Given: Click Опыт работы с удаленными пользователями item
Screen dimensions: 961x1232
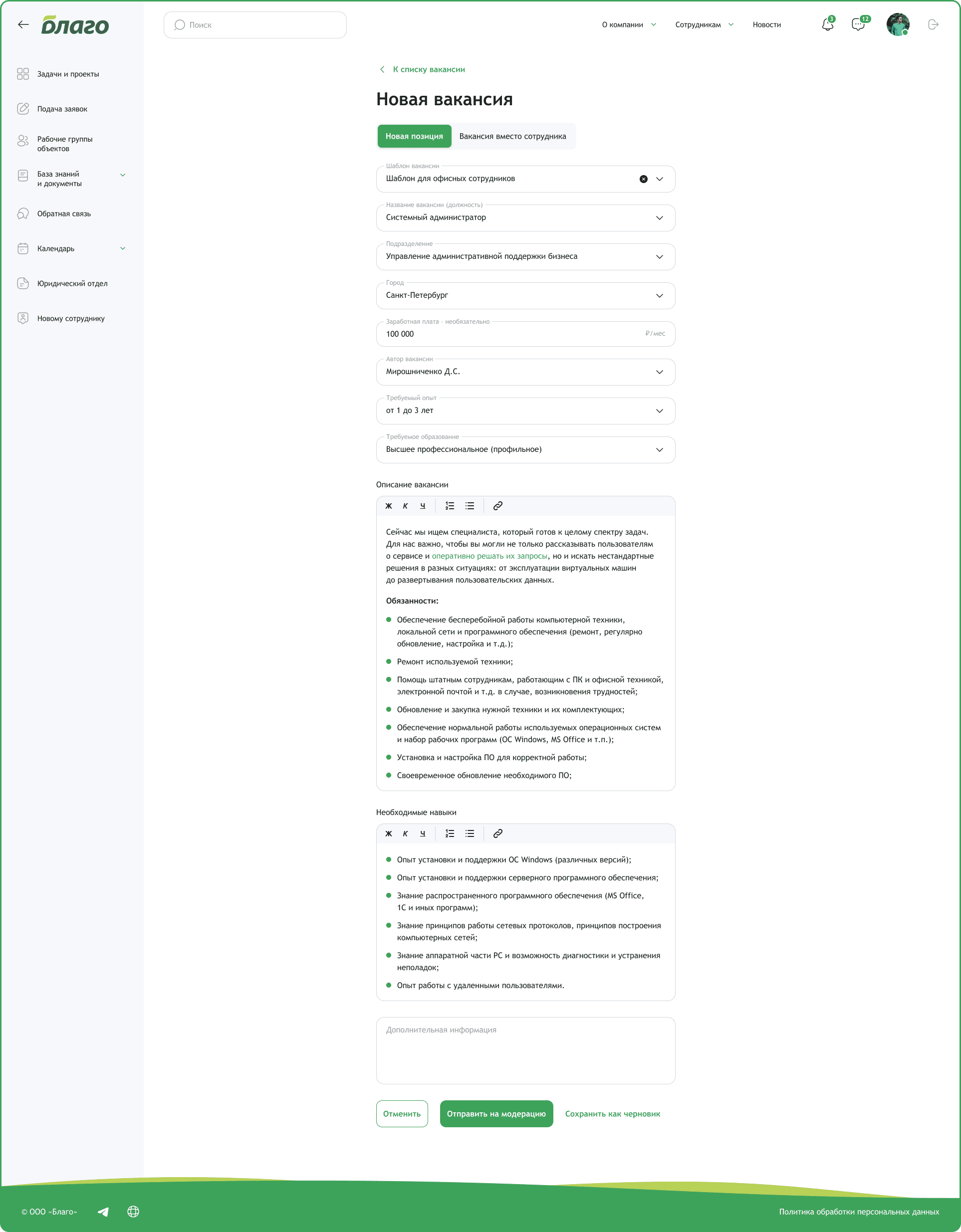Looking at the screenshot, I should (480, 986).
